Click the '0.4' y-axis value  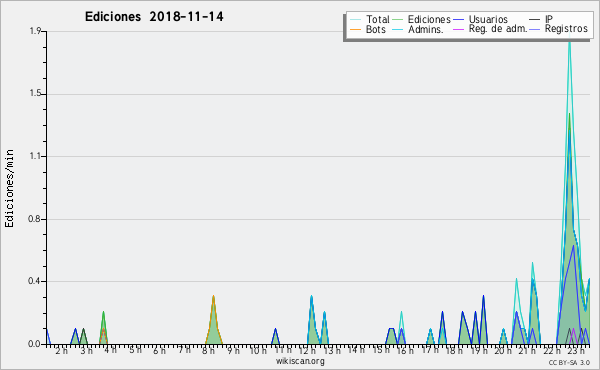point(34,281)
